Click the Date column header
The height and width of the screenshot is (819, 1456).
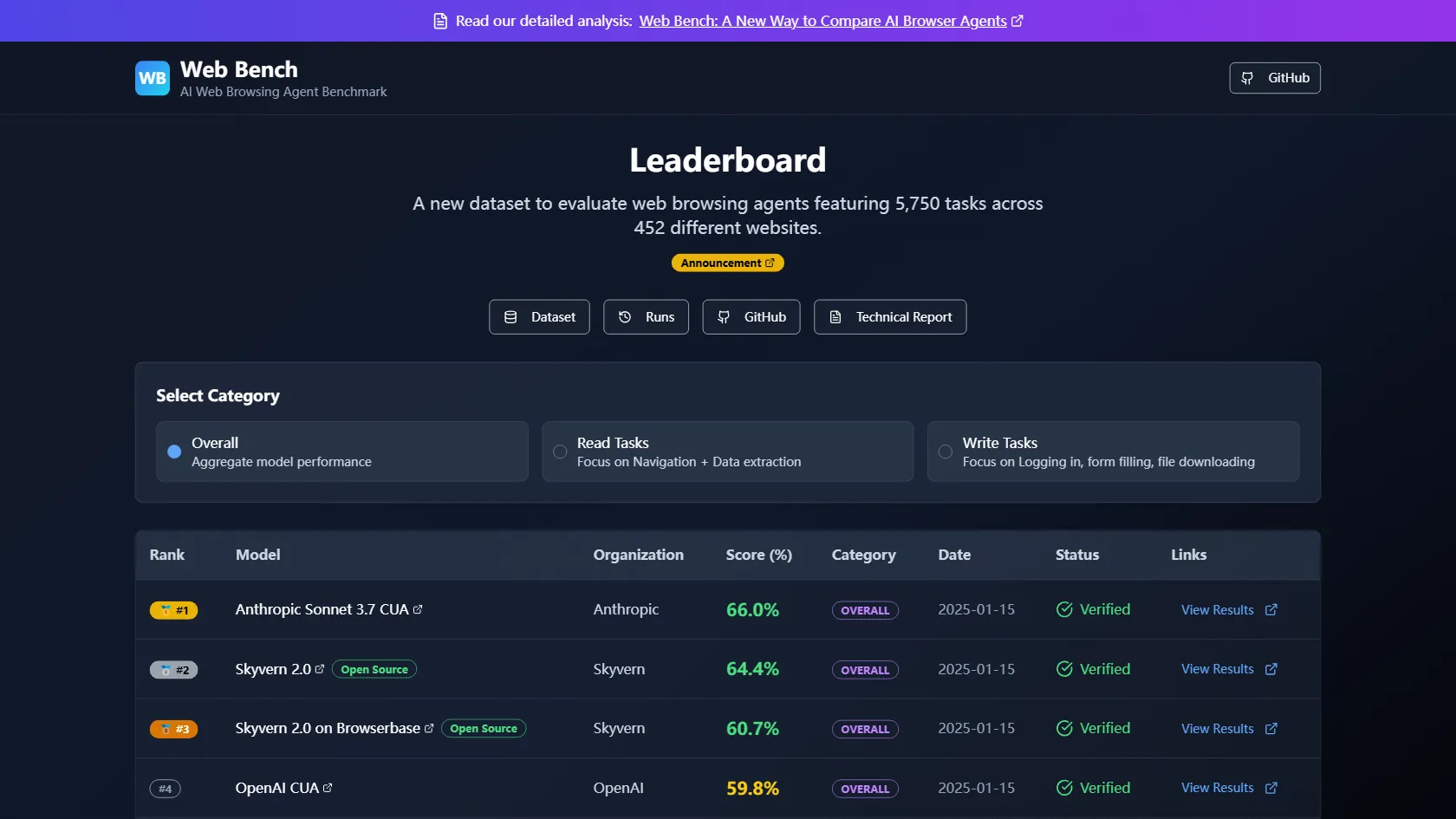(x=954, y=555)
